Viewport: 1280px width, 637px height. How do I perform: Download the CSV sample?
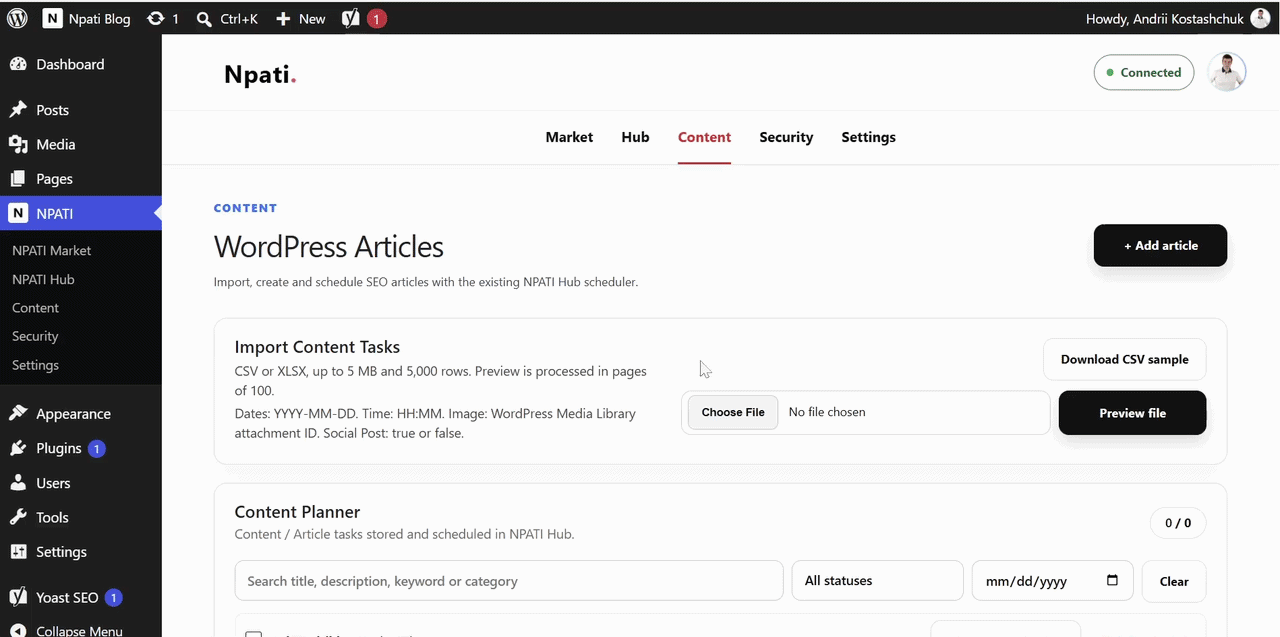click(x=1124, y=359)
